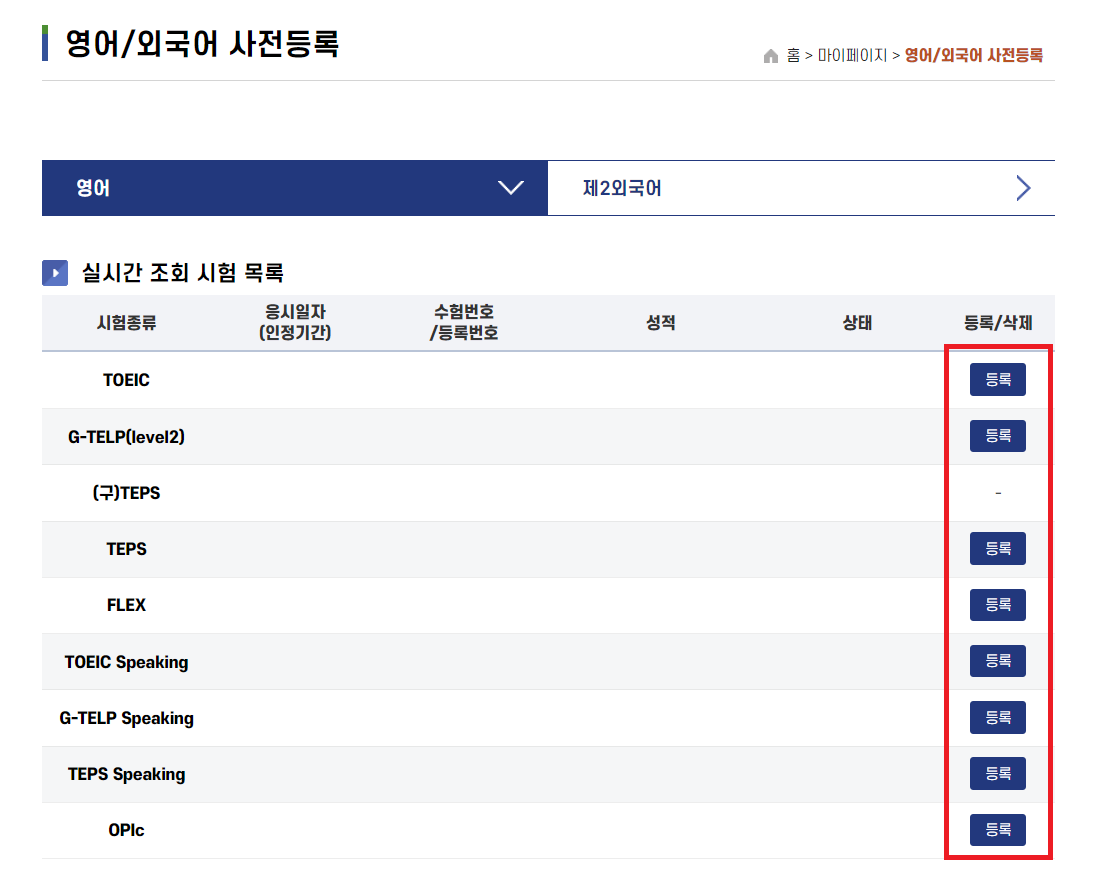The image size is (1104, 878).
Task: Click 등록 for TOEIC Speaking
Action: pyautogui.click(x=998, y=661)
